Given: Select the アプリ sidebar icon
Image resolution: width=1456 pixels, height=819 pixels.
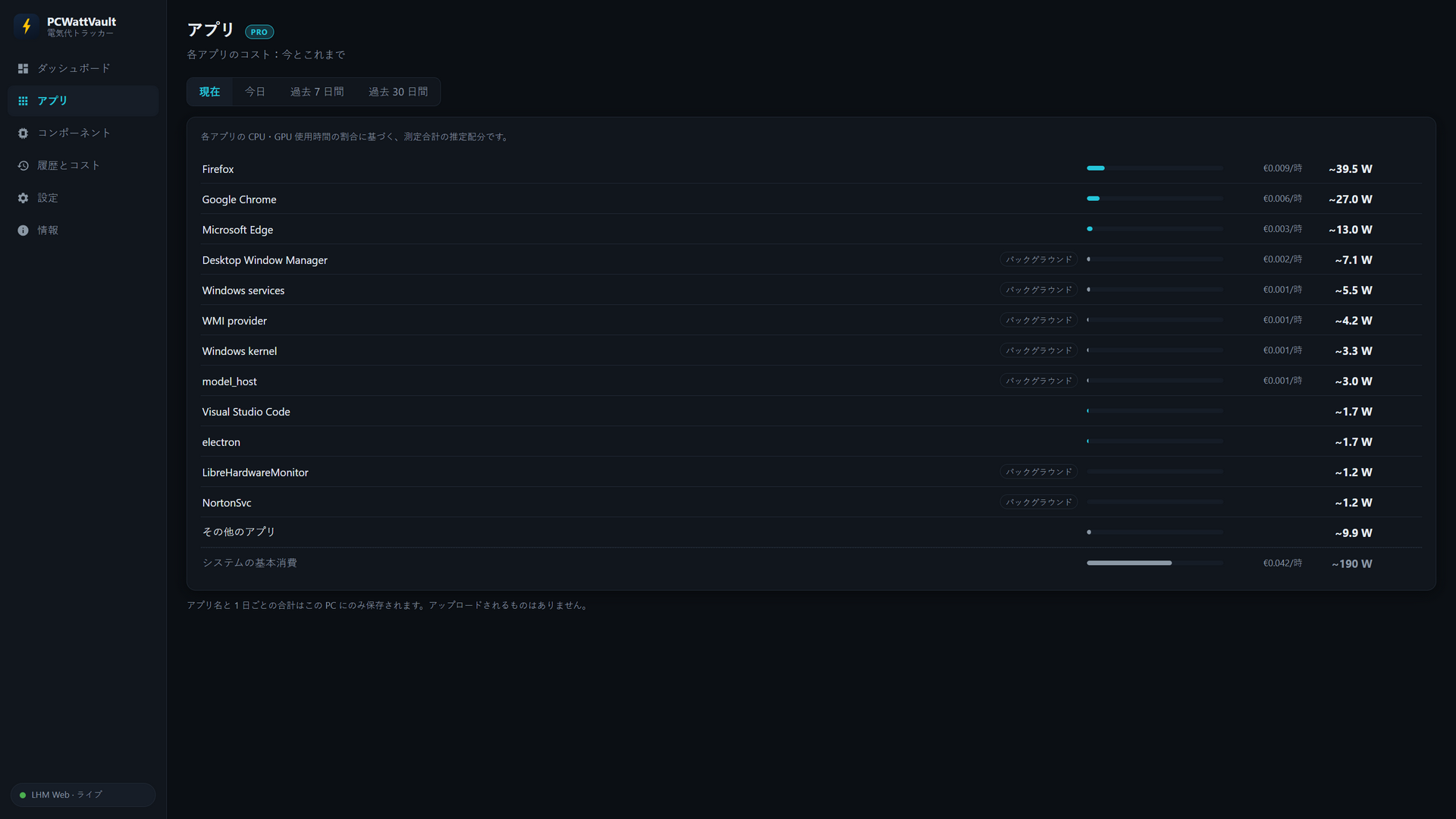Looking at the screenshot, I should pos(23,101).
